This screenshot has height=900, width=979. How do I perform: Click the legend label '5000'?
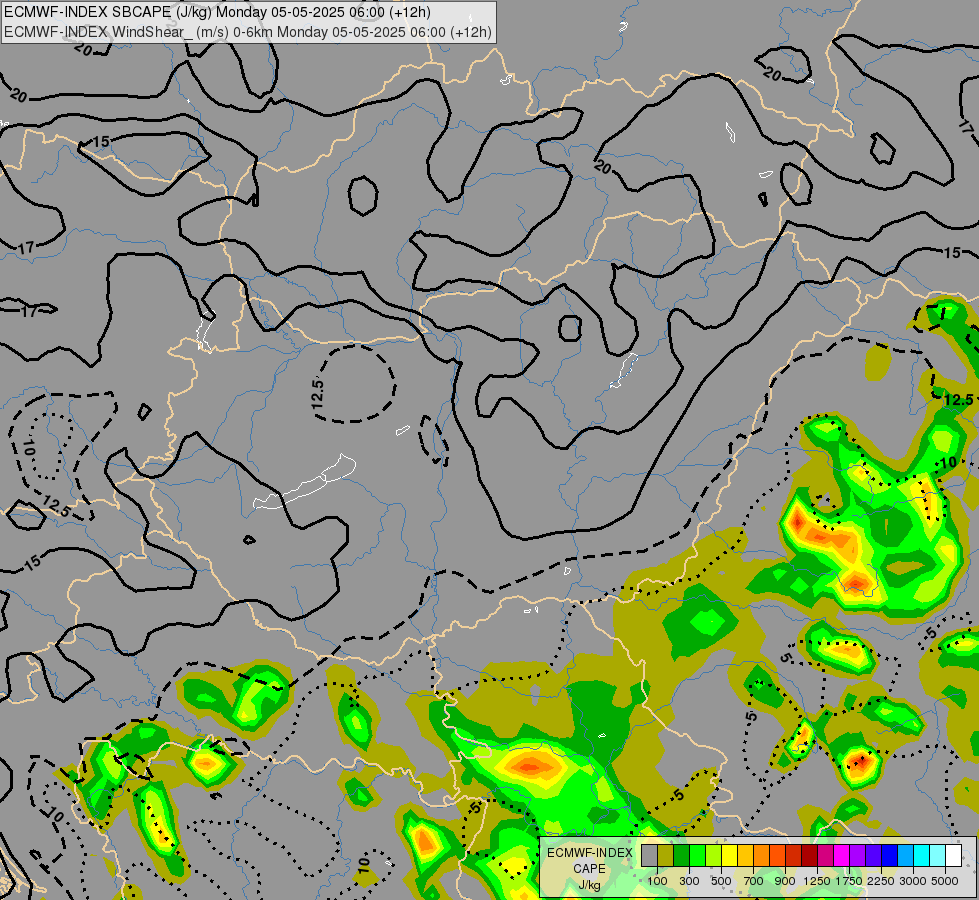[945, 881]
